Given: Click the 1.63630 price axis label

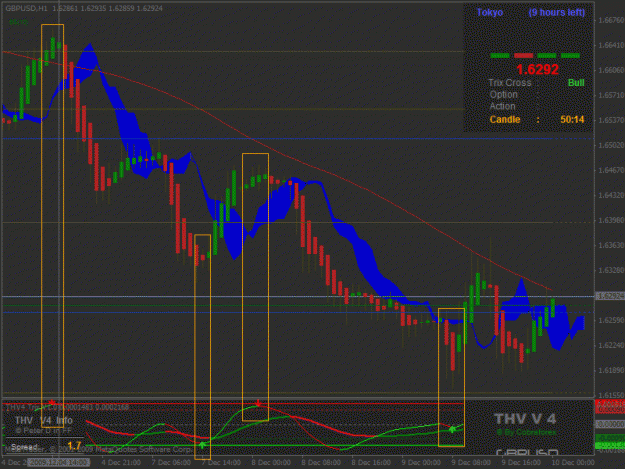Looking at the screenshot, I should 611,245.
